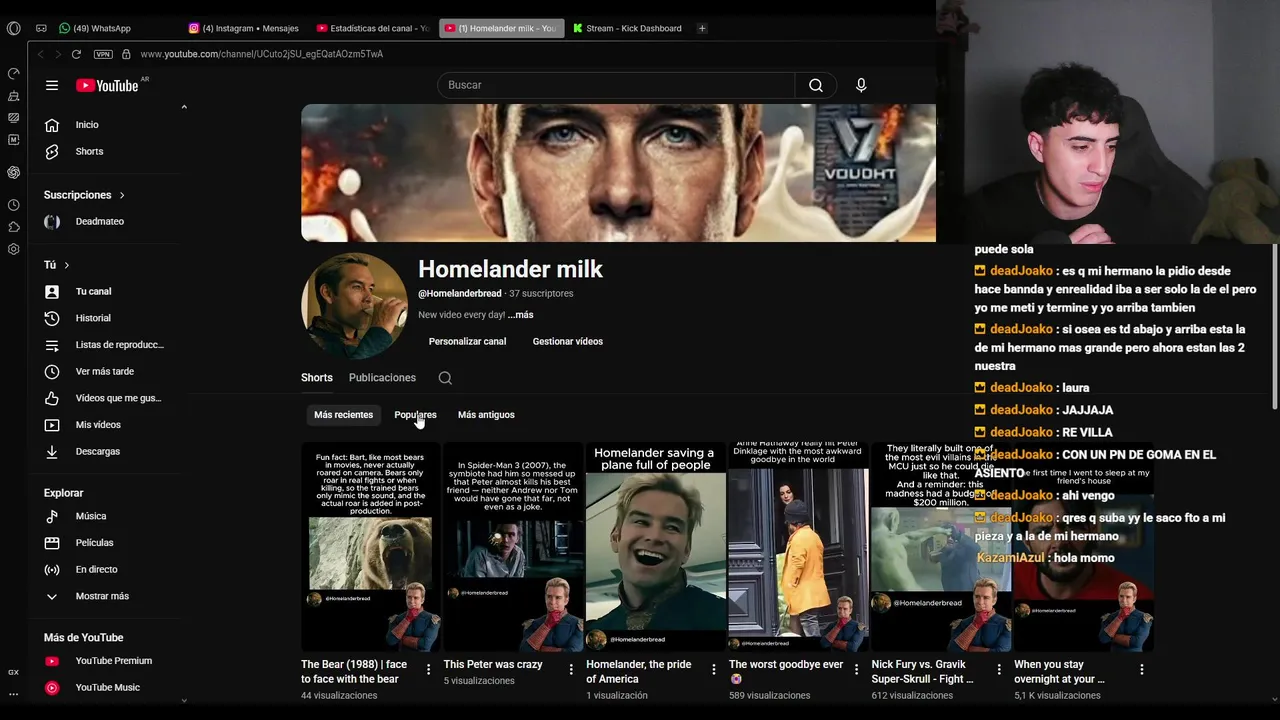Open Opera sidebar settings gear
Viewport: 1280px width, 720px height.
tap(13, 249)
